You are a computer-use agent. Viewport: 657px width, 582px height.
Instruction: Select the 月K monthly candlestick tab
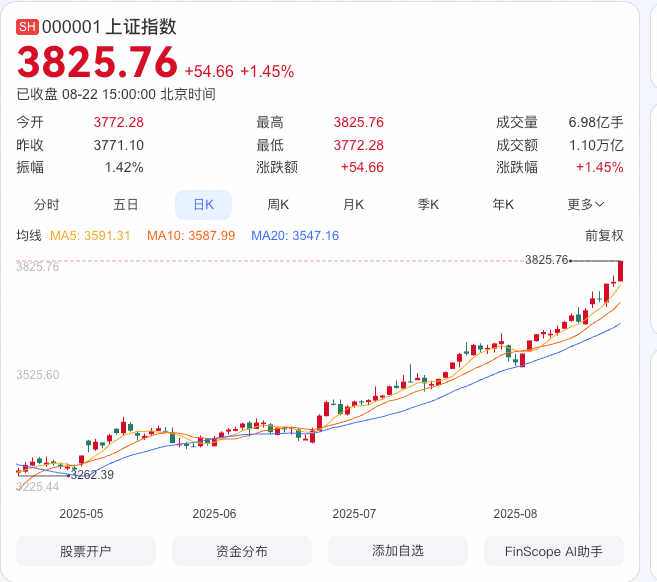353,205
